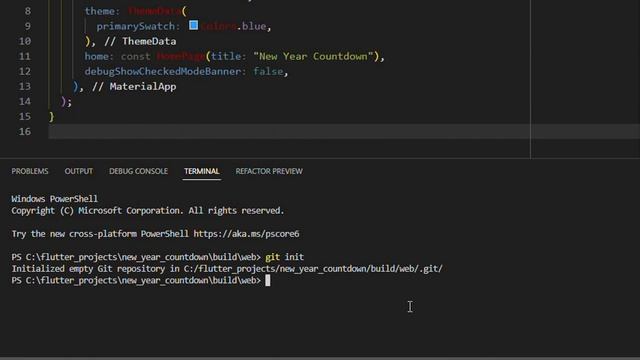The height and width of the screenshot is (360, 640).
Task: Click the "Windows PowerShell" header line
Action: 54,199
